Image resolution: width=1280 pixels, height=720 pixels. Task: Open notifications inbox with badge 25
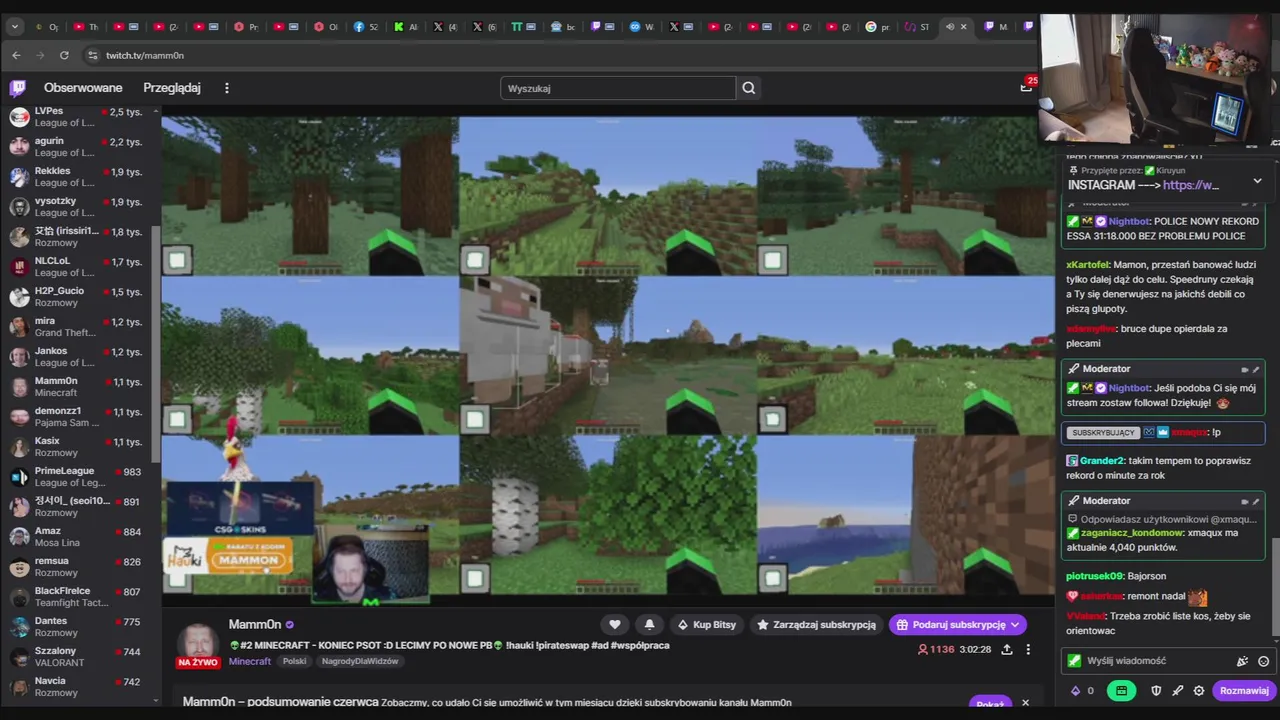coord(1026,87)
